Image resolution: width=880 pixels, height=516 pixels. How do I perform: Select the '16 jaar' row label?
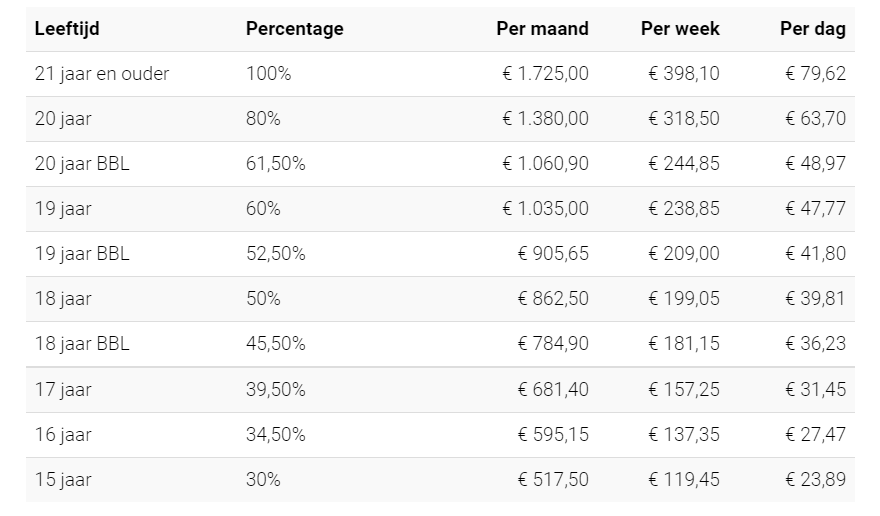point(63,435)
